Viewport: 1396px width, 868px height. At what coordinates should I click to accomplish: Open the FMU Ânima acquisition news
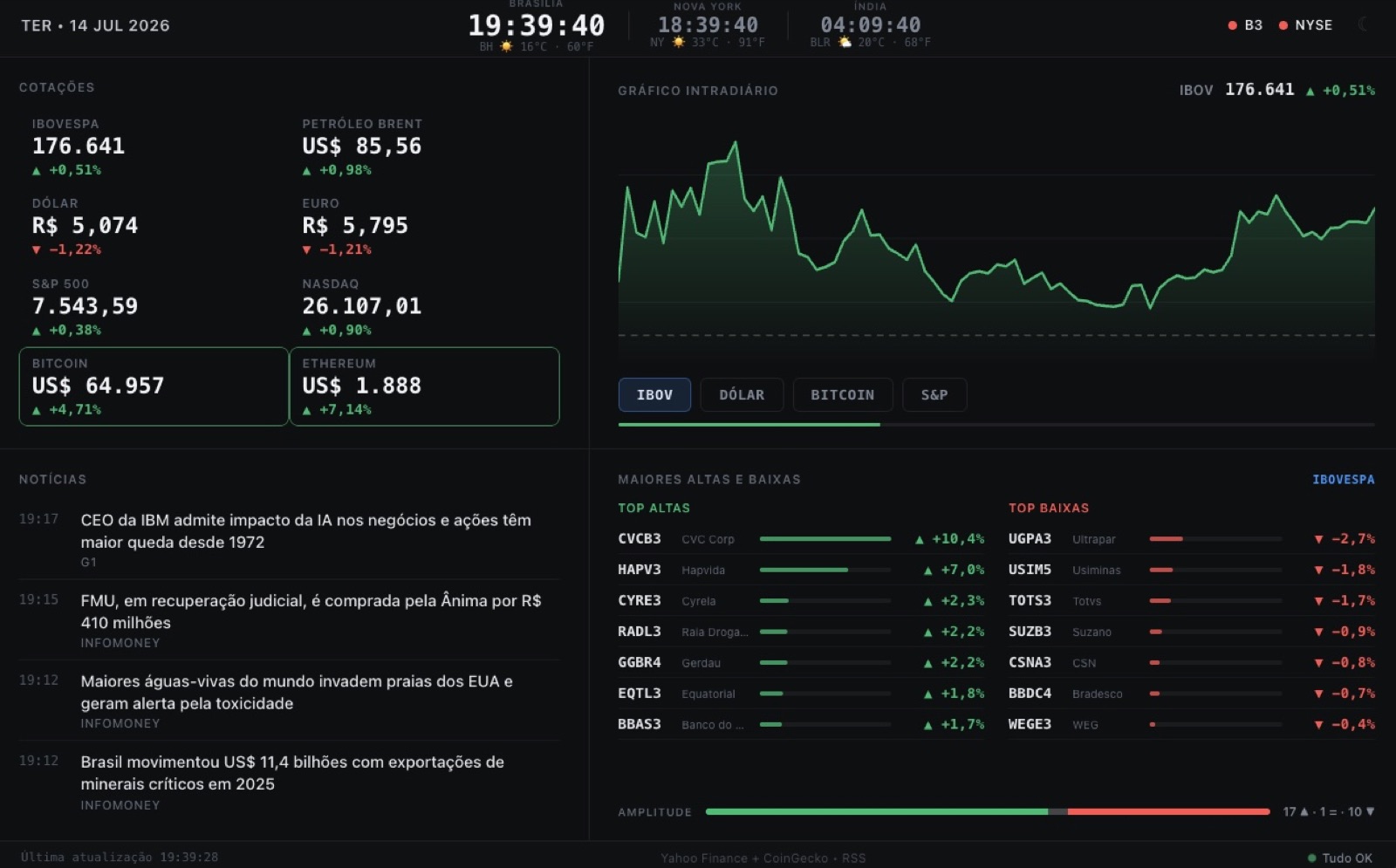(311, 611)
